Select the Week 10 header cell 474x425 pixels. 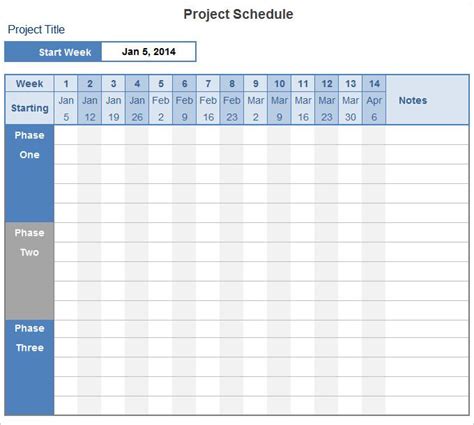coord(279,83)
